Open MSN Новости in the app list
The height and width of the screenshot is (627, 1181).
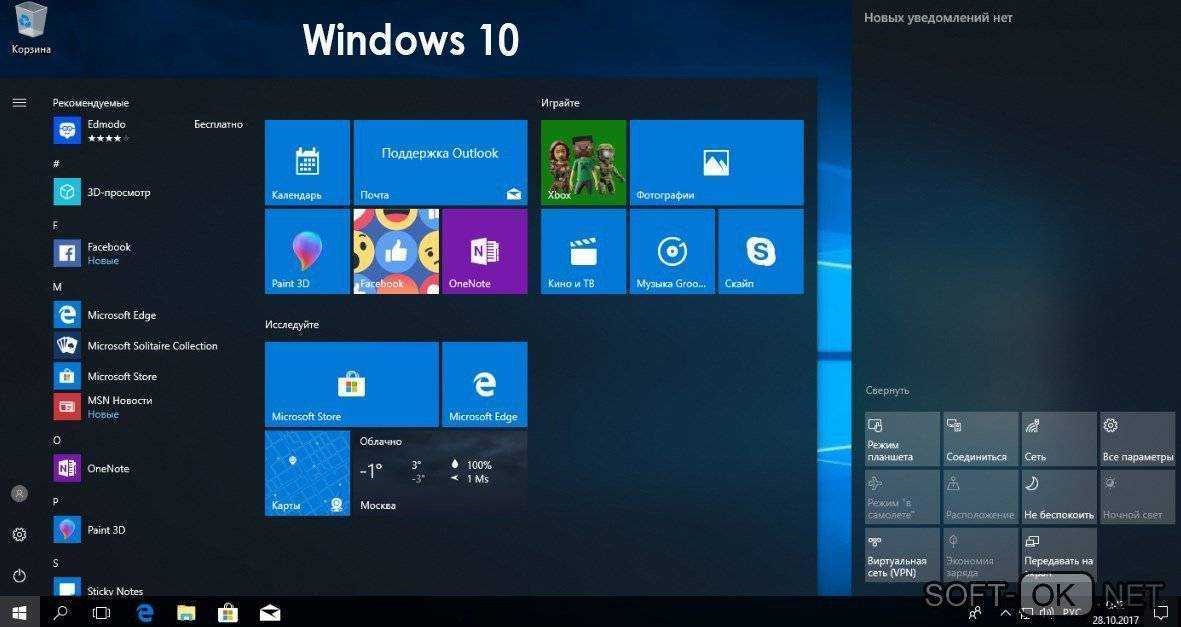pyautogui.click(x=148, y=407)
